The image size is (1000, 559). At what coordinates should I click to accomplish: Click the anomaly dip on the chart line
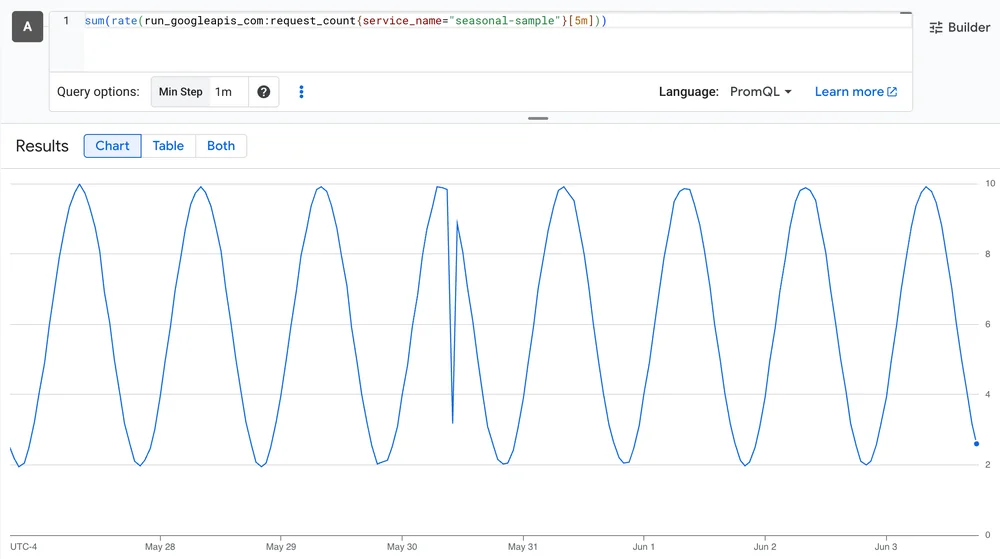click(453, 422)
